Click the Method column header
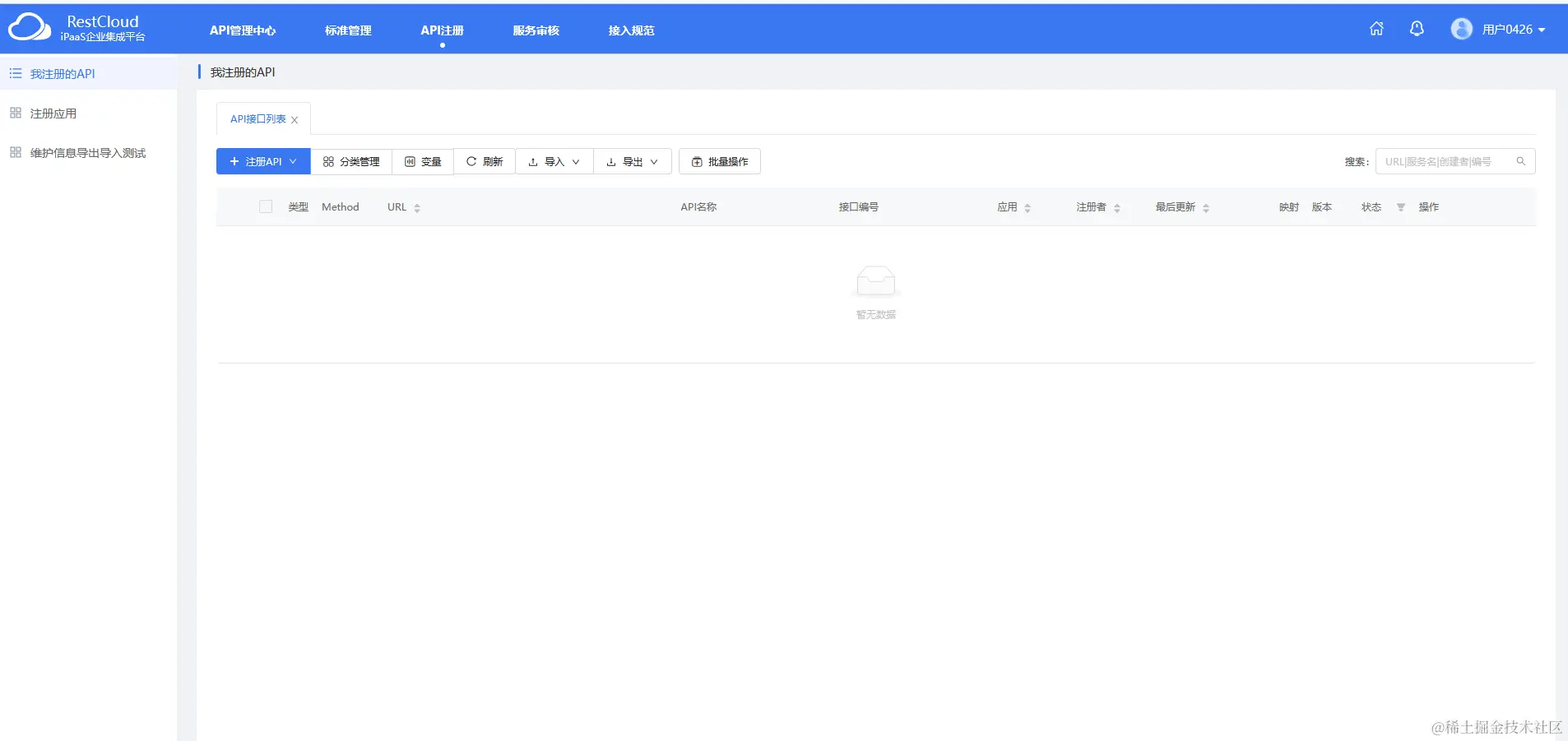This screenshot has width=1568, height=741. click(x=341, y=207)
